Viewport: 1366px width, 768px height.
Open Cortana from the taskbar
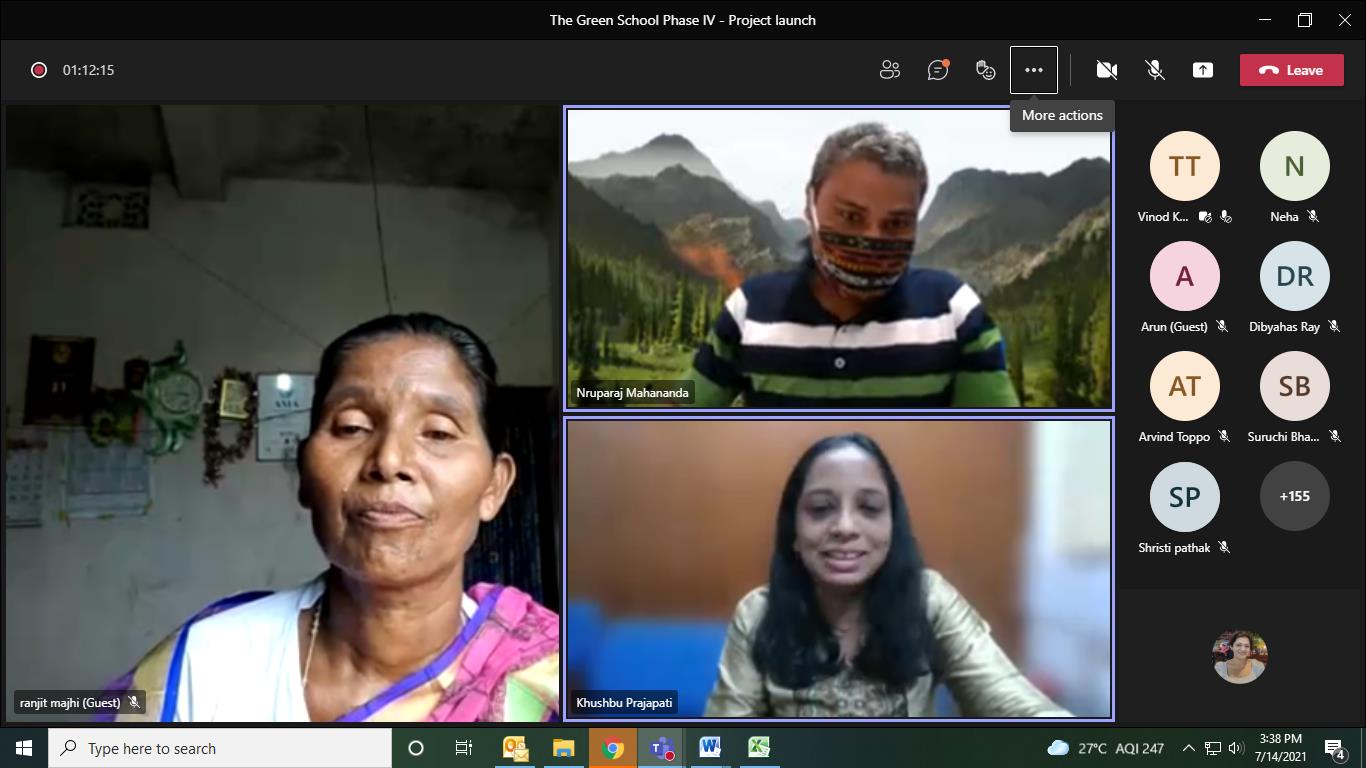point(416,748)
